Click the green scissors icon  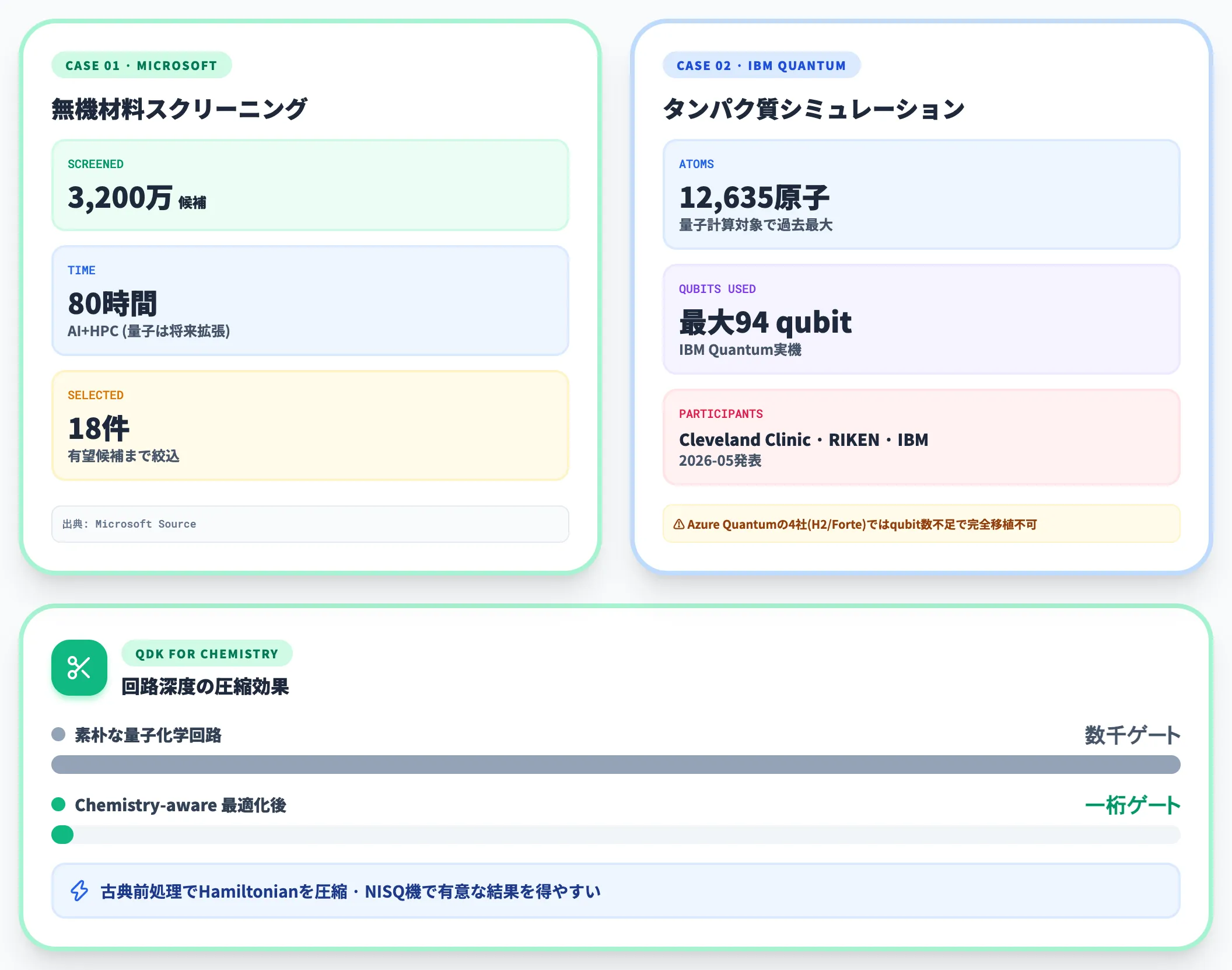click(x=79, y=668)
